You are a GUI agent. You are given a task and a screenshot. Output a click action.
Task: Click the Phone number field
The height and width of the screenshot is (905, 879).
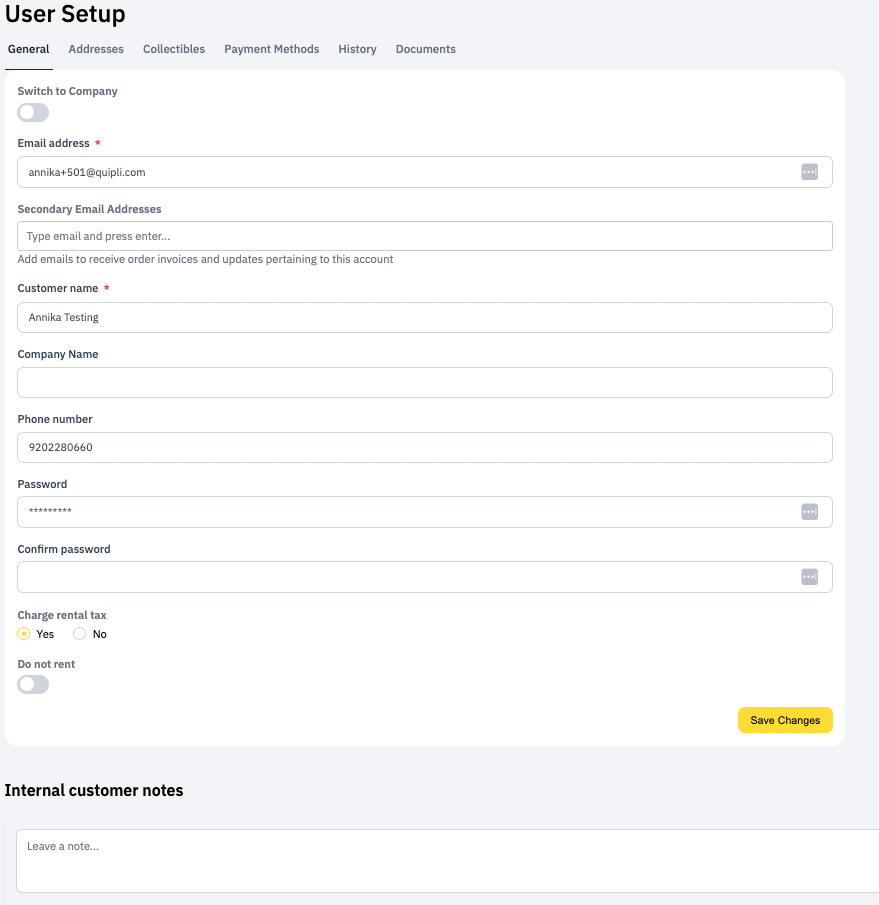pyautogui.click(x=424, y=447)
